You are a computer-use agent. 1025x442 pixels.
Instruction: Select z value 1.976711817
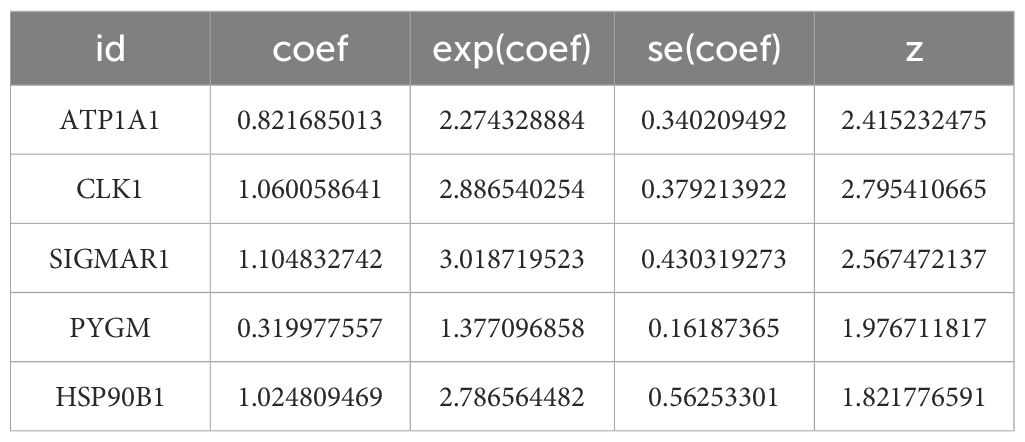click(913, 327)
